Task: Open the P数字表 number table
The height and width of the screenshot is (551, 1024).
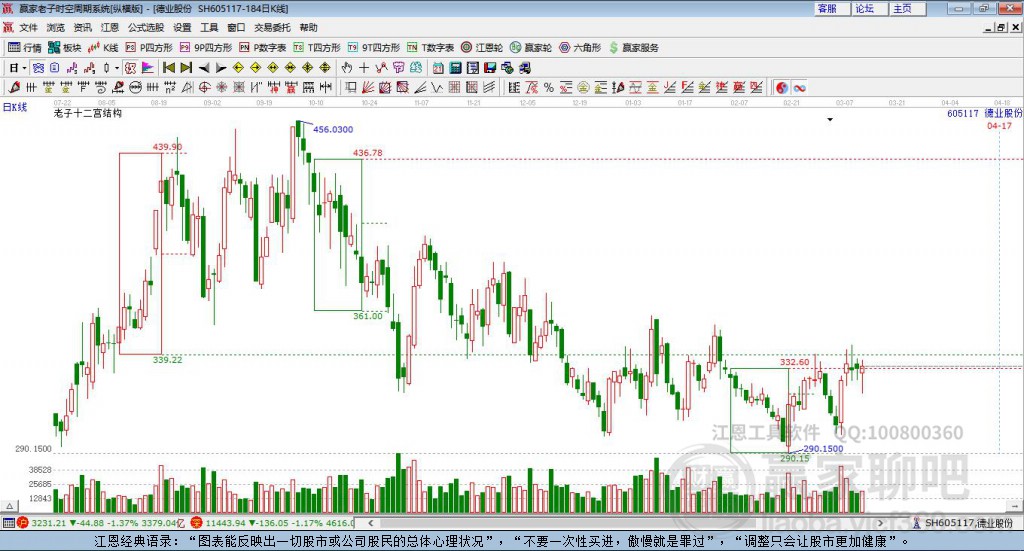Action: pos(263,48)
